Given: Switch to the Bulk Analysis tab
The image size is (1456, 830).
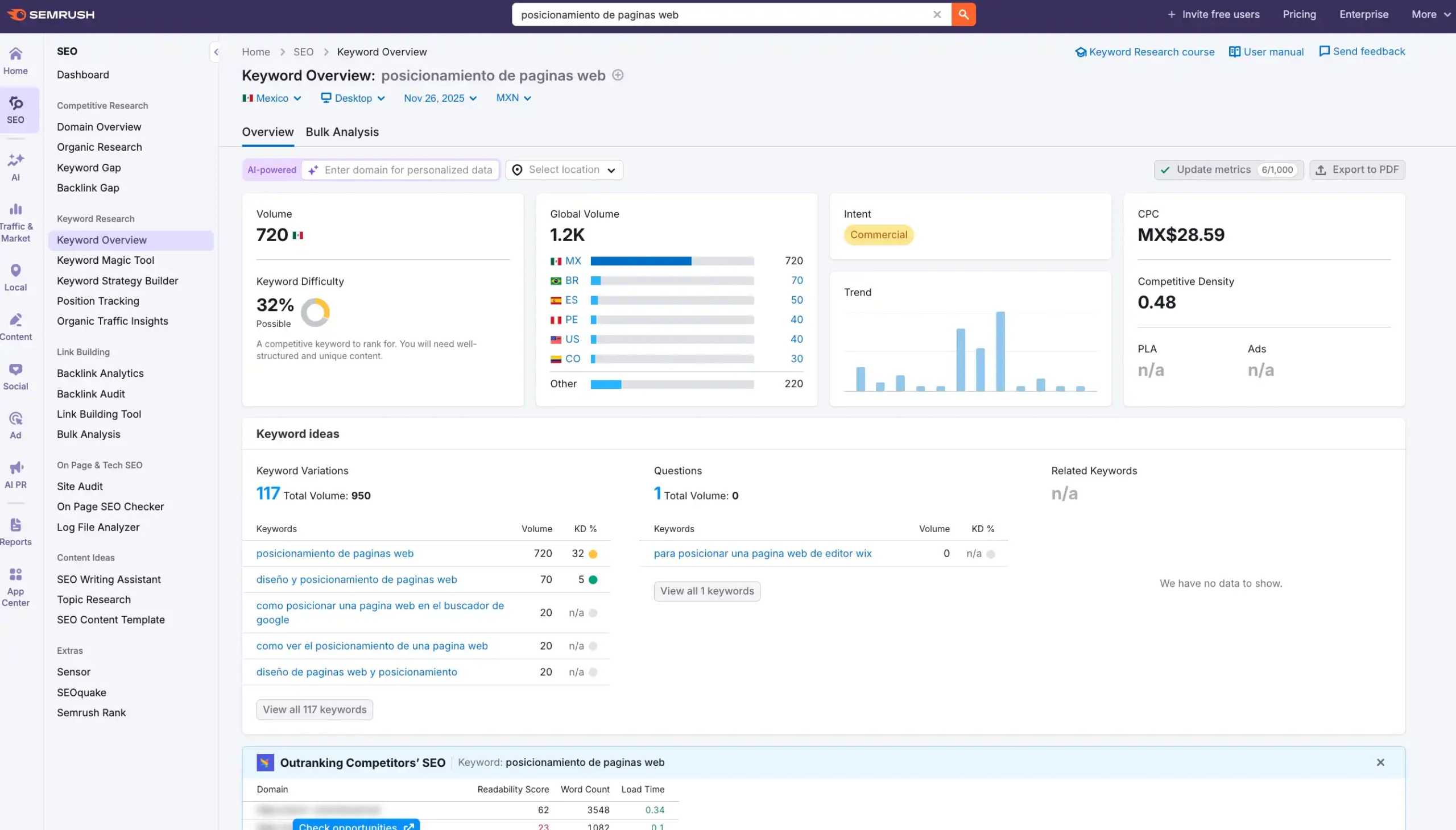Looking at the screenshot, I should point(342,132).
